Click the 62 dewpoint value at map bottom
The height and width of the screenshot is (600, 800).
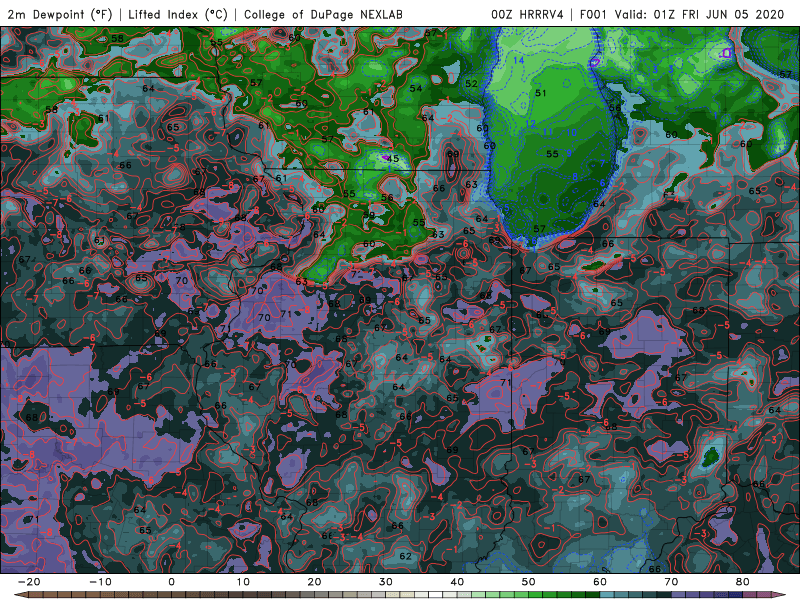(x=406, y=556)
